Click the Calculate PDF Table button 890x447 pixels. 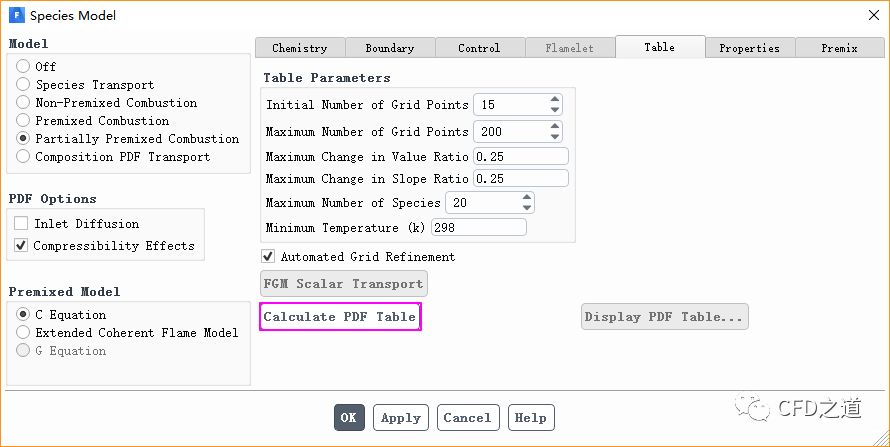click(x=340, y=317)
